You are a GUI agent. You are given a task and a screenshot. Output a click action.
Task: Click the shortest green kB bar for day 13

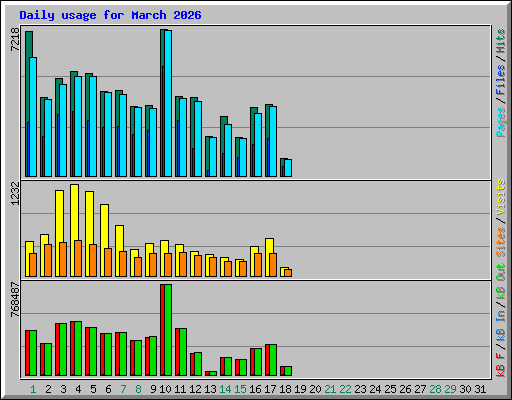(x=213, y=374)
